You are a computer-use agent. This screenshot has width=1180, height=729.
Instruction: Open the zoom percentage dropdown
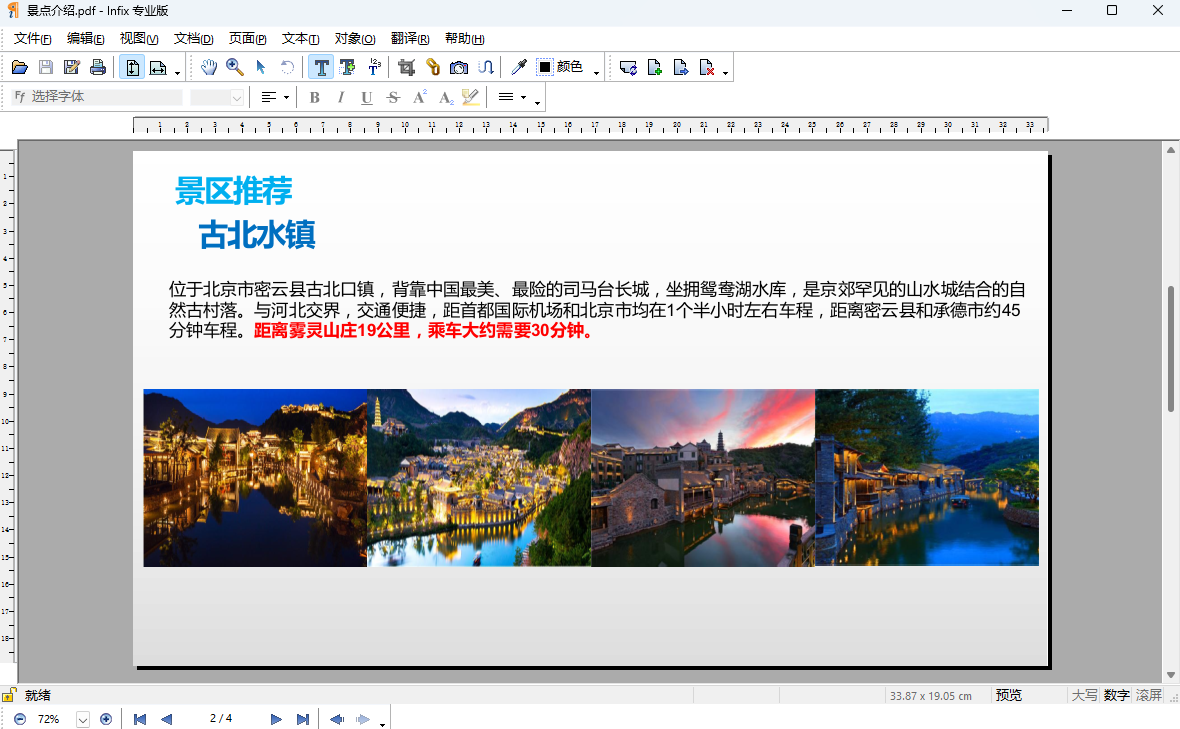coord(83,719)
